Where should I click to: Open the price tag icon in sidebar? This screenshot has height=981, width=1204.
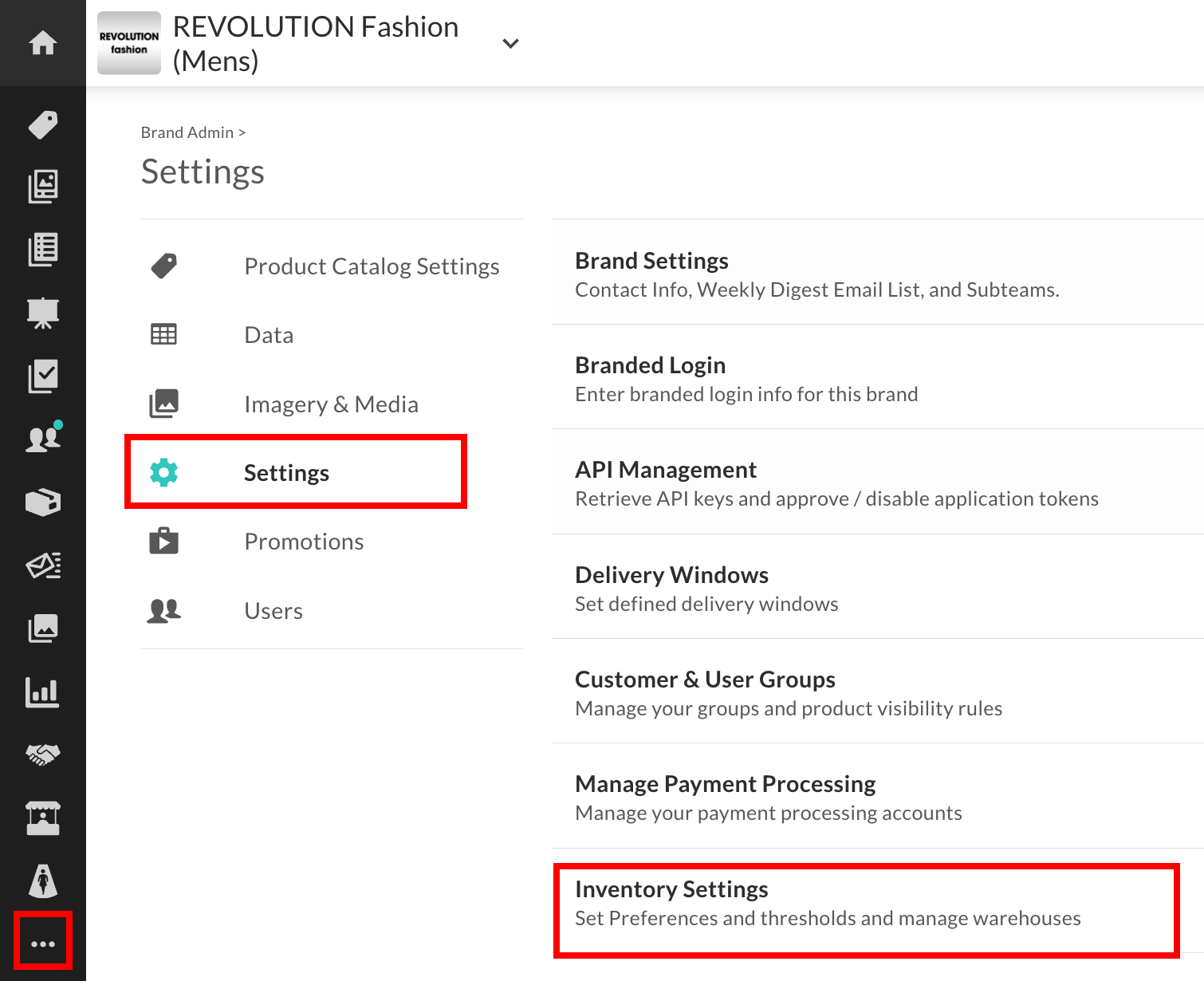click(x=43, y=124)
